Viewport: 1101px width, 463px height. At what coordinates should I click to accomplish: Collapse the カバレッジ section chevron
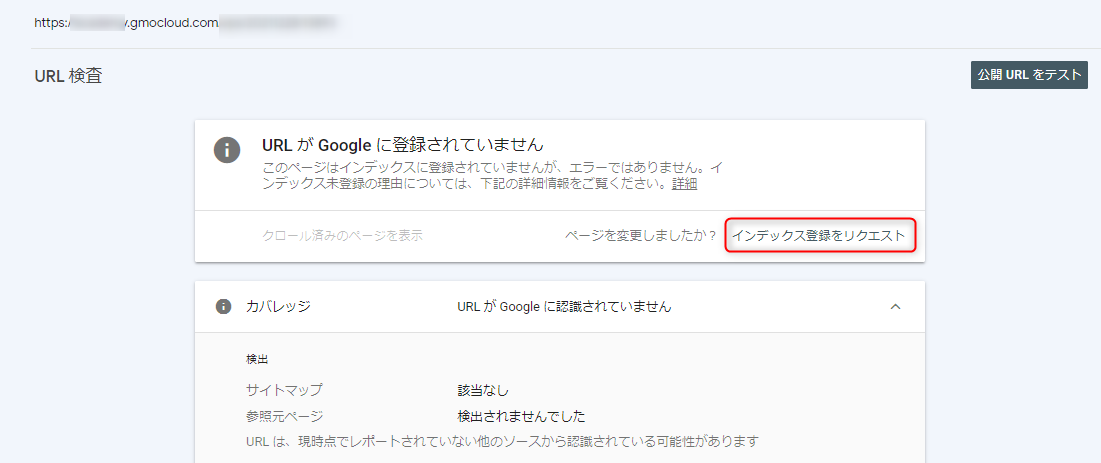coord(895,306)
